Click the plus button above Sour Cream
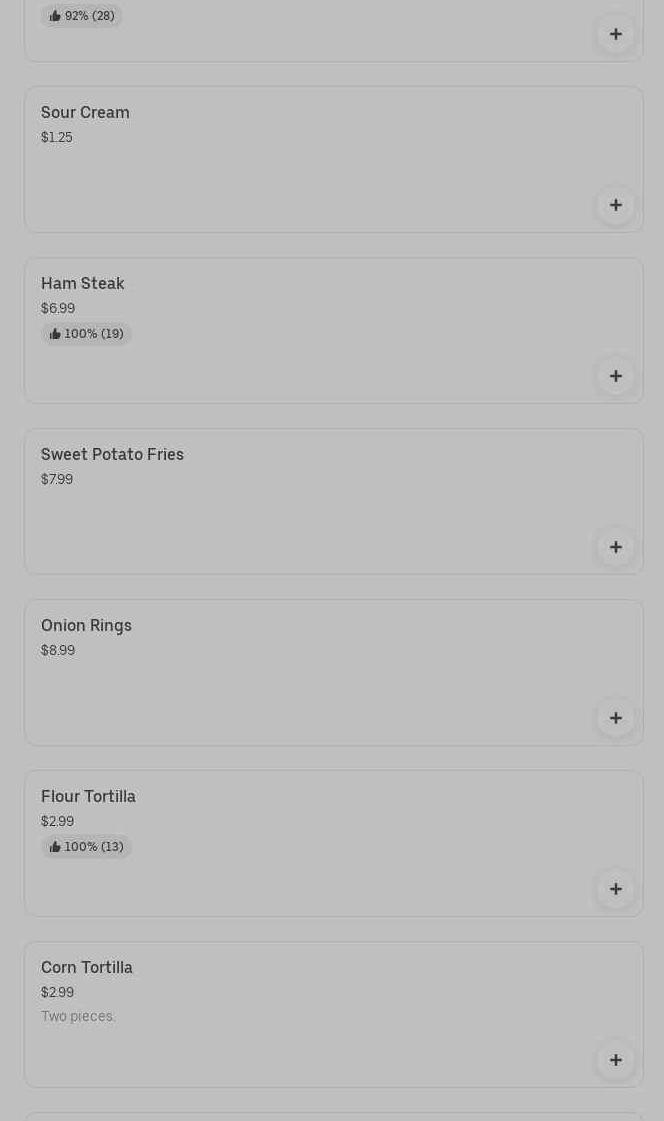Image resolution: width=664 pixels, height=1121 pixels. point(616,34)
